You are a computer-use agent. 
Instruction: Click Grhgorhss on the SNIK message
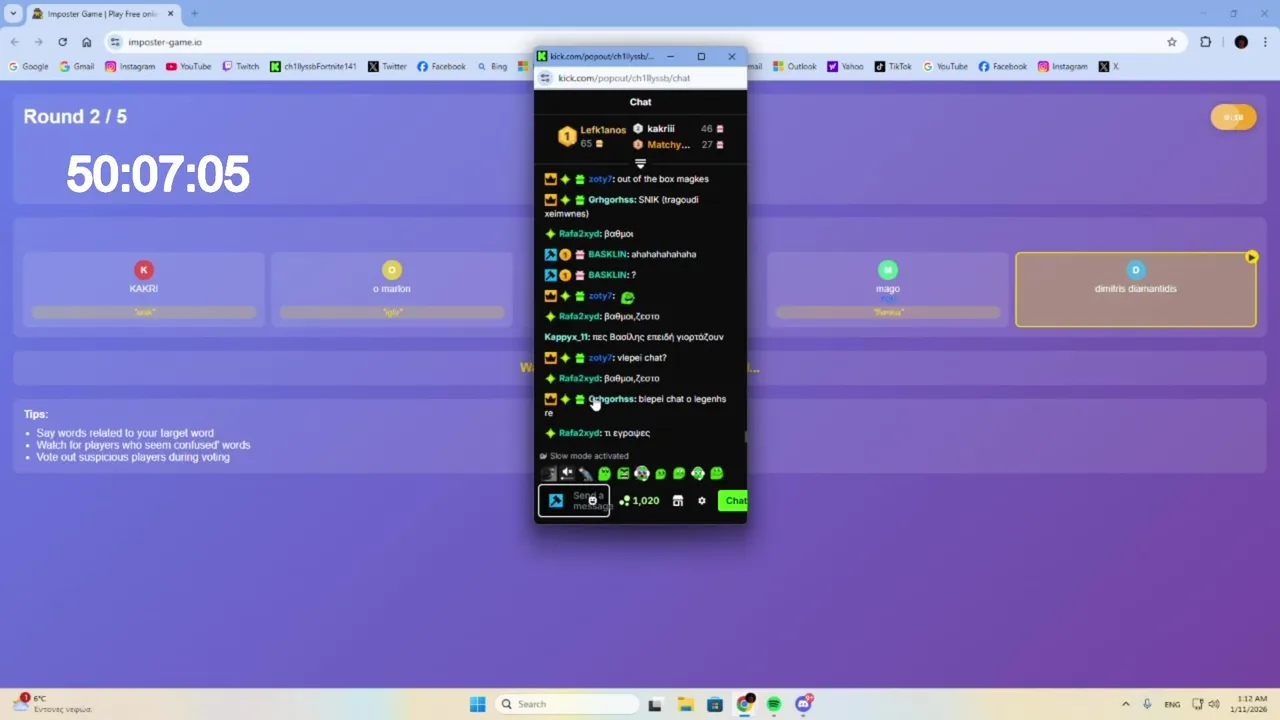[611, 200]
